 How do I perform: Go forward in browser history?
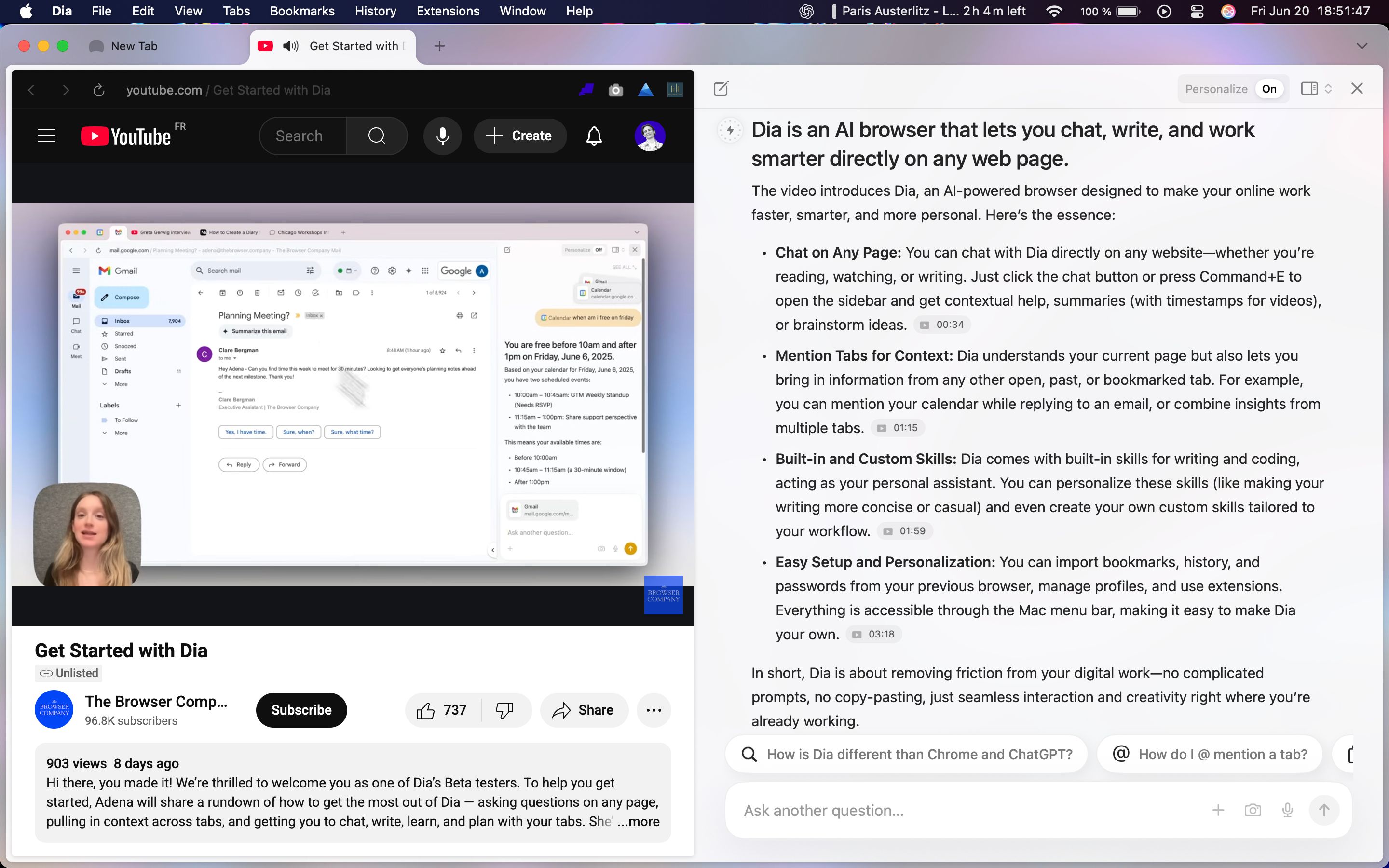[66, 90]
